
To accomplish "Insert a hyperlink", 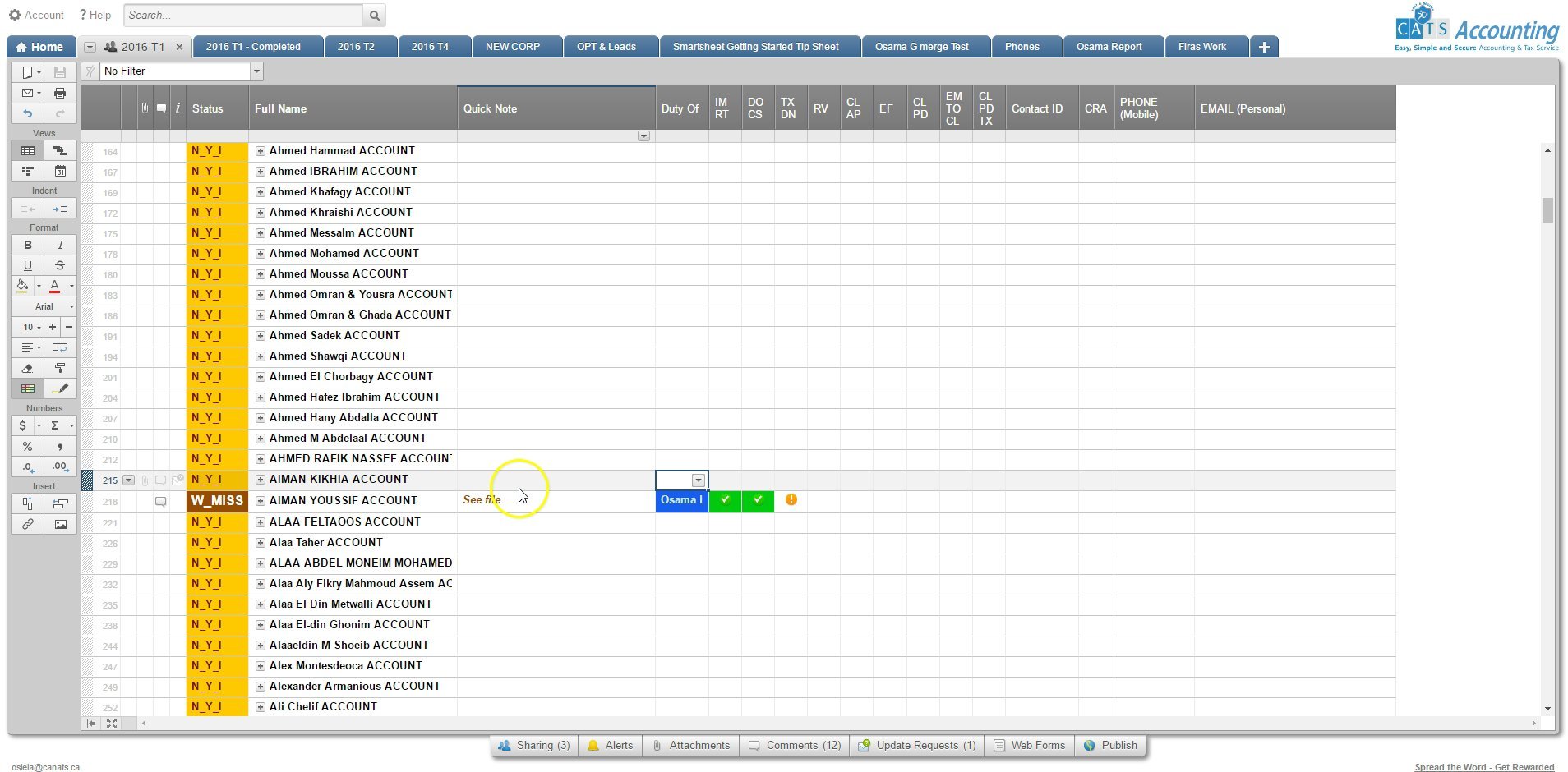I will (x=27, y=524).
